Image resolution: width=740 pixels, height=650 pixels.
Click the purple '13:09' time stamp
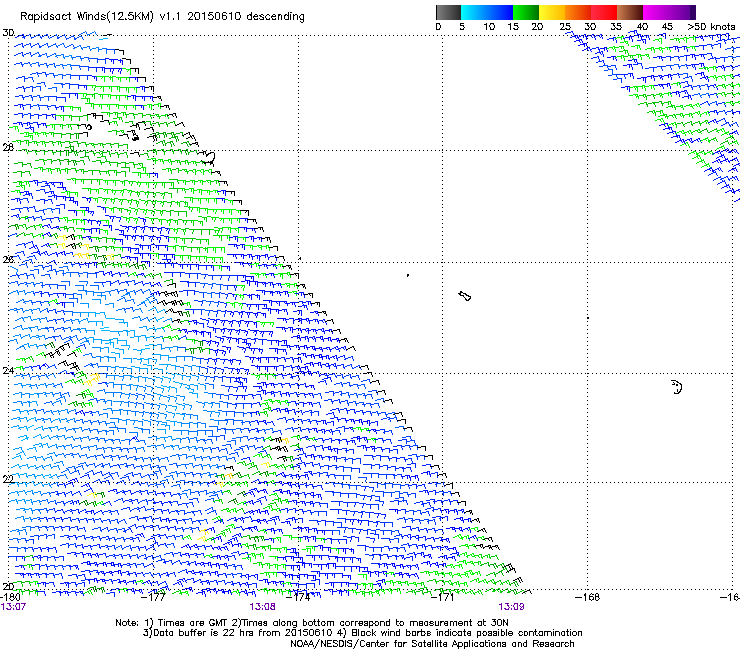point(512,607)
